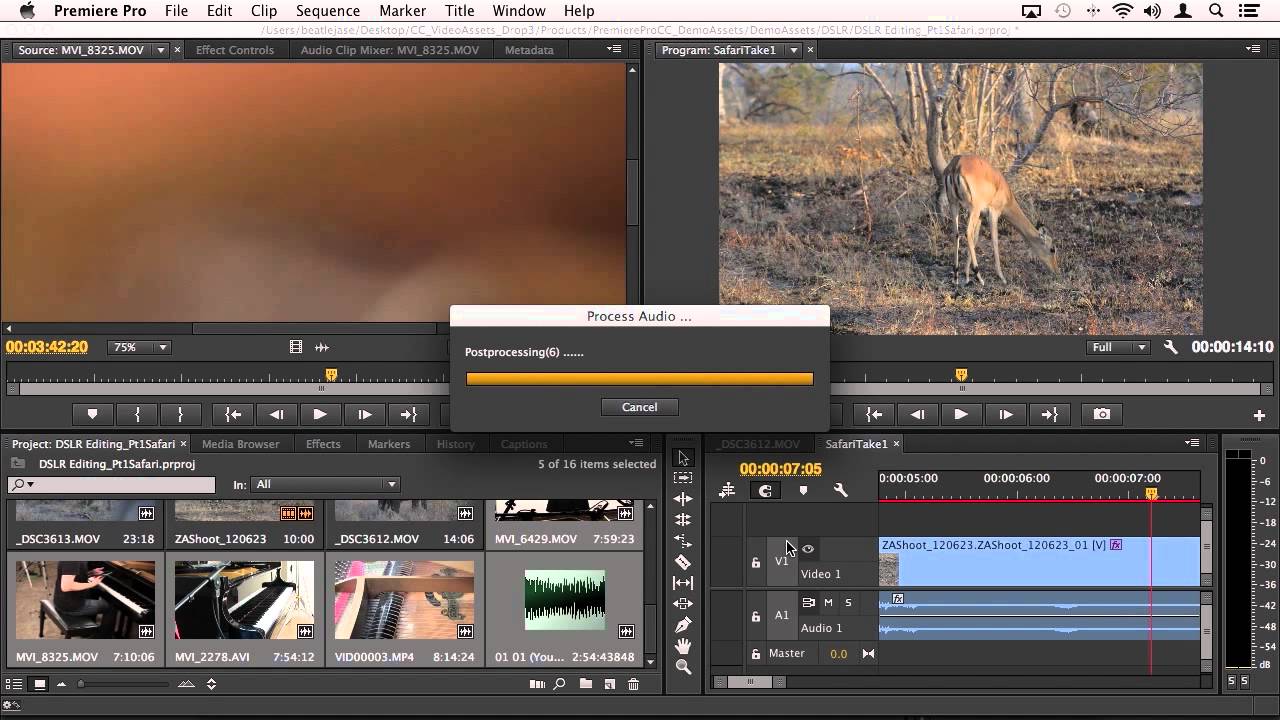Select the Razor tool
The width and height of the screenshot is (1280, 720).
(x=683, y=562)
